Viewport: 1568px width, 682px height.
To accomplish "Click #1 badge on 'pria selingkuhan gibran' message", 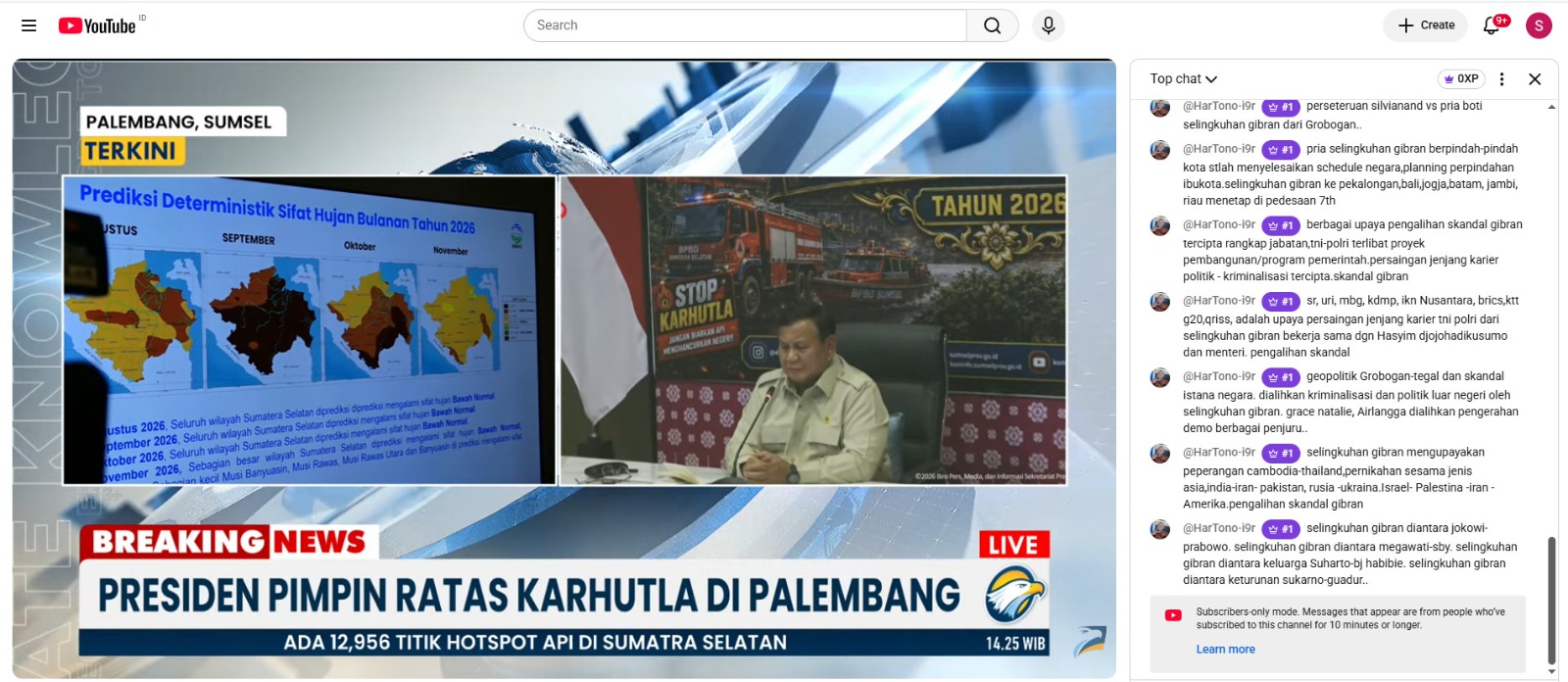I will [1281, 150].
